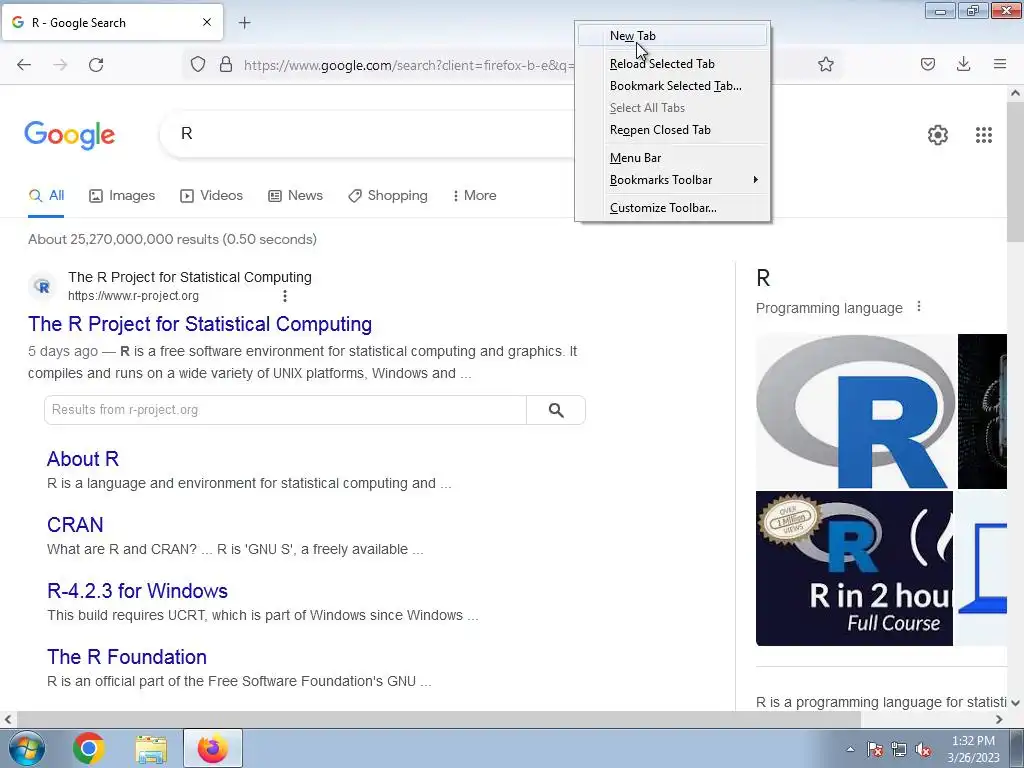Click the Google search box containing R
Image resolution: width=1024 pixels, height=768 pixels.
[366, 134]
